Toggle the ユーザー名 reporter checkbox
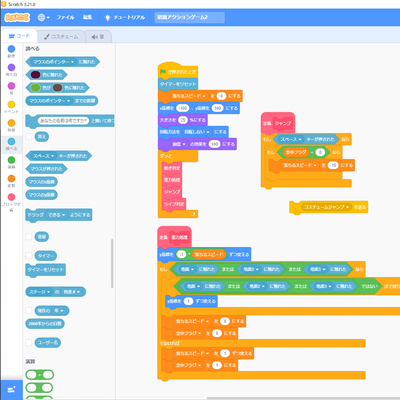400x400 pixels. tap(29, 342)
